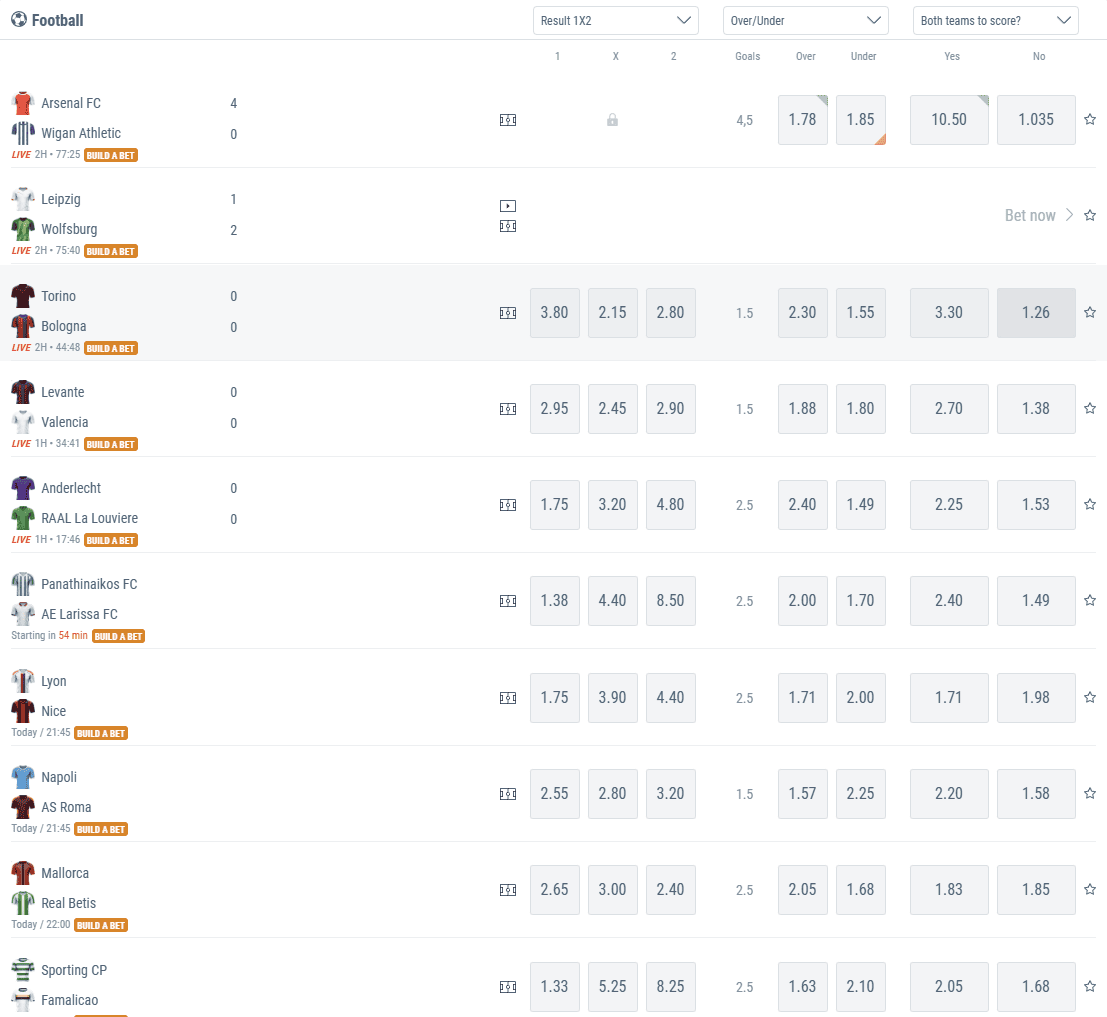The width and height of the screenshot is (1107, 1017).
Task: Open match stats pitch icon for Arsenal FC
Action: point(508,120)
